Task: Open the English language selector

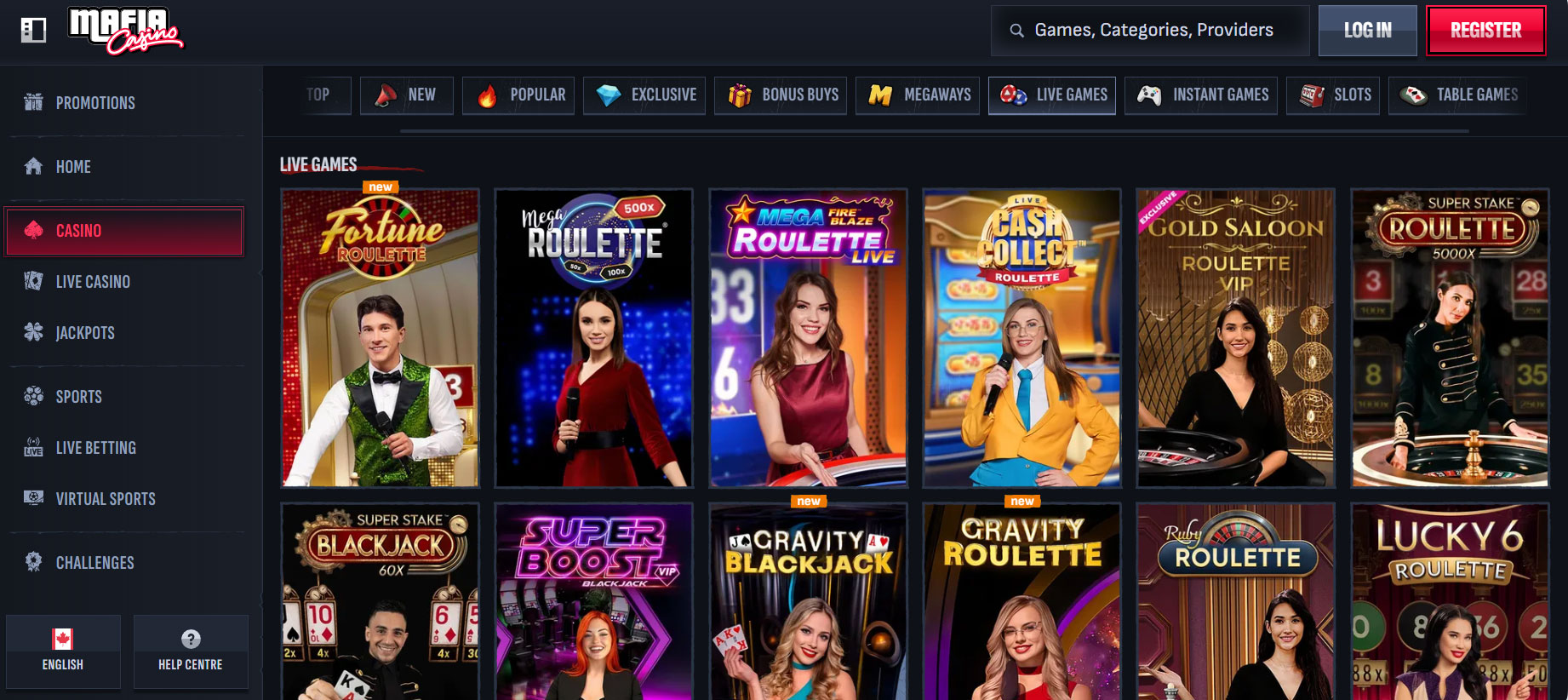Action: (63, 651)
